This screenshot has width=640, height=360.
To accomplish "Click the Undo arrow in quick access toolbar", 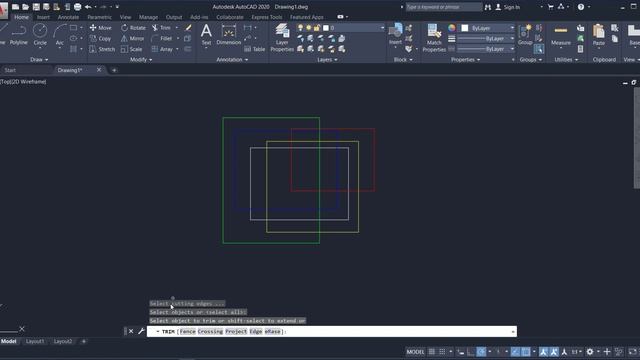I will pos(88,7).
